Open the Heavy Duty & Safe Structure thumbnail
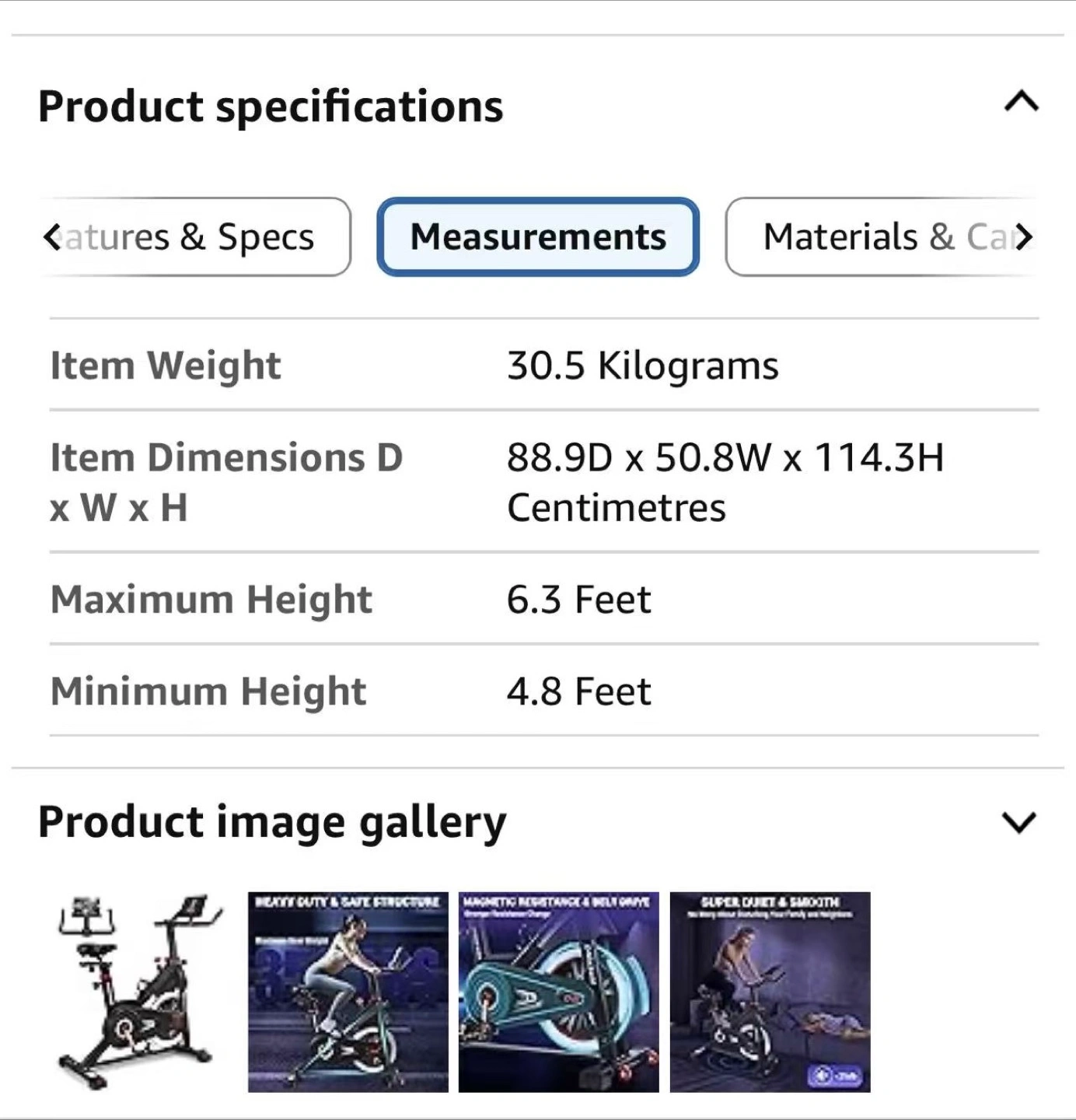 348,992
